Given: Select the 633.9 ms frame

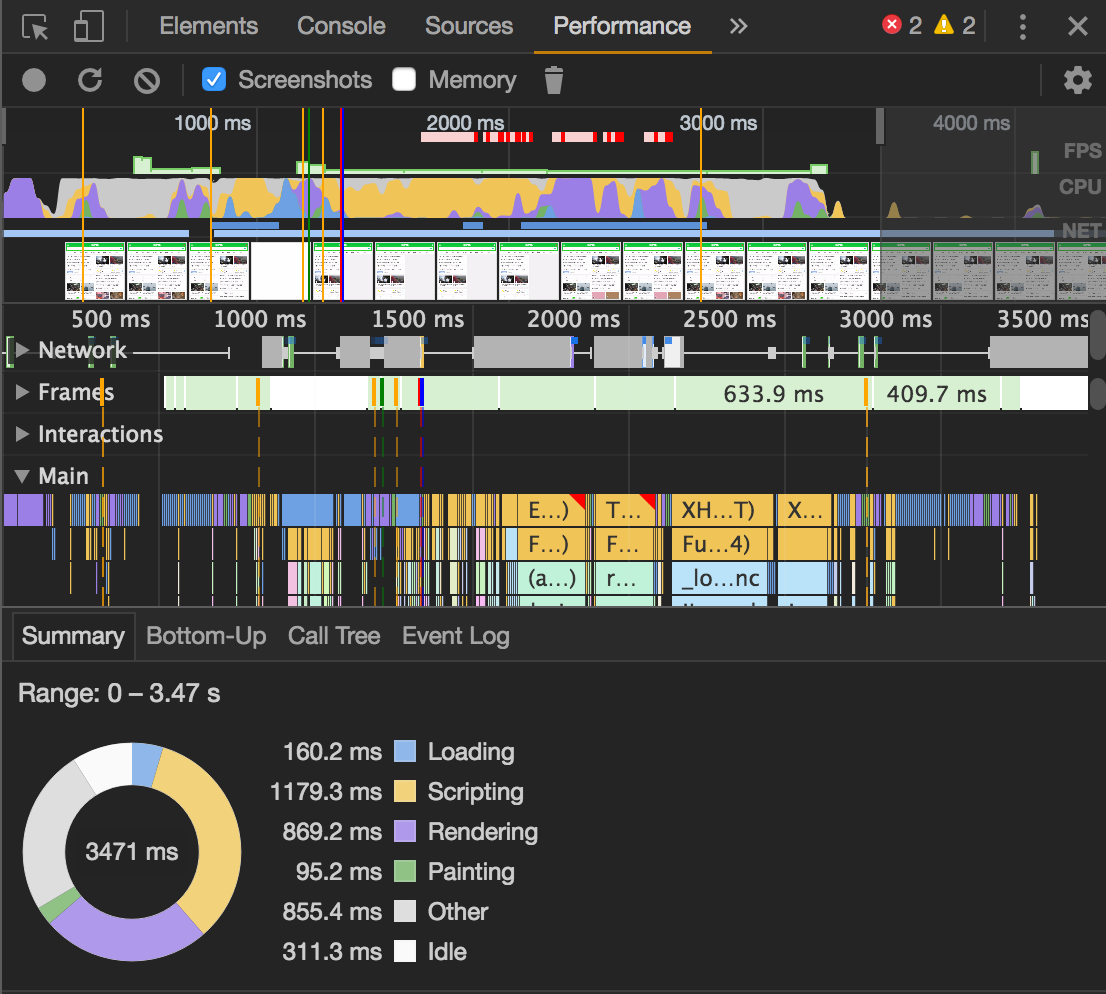Looking at the screenshot, I should point(772,394).
